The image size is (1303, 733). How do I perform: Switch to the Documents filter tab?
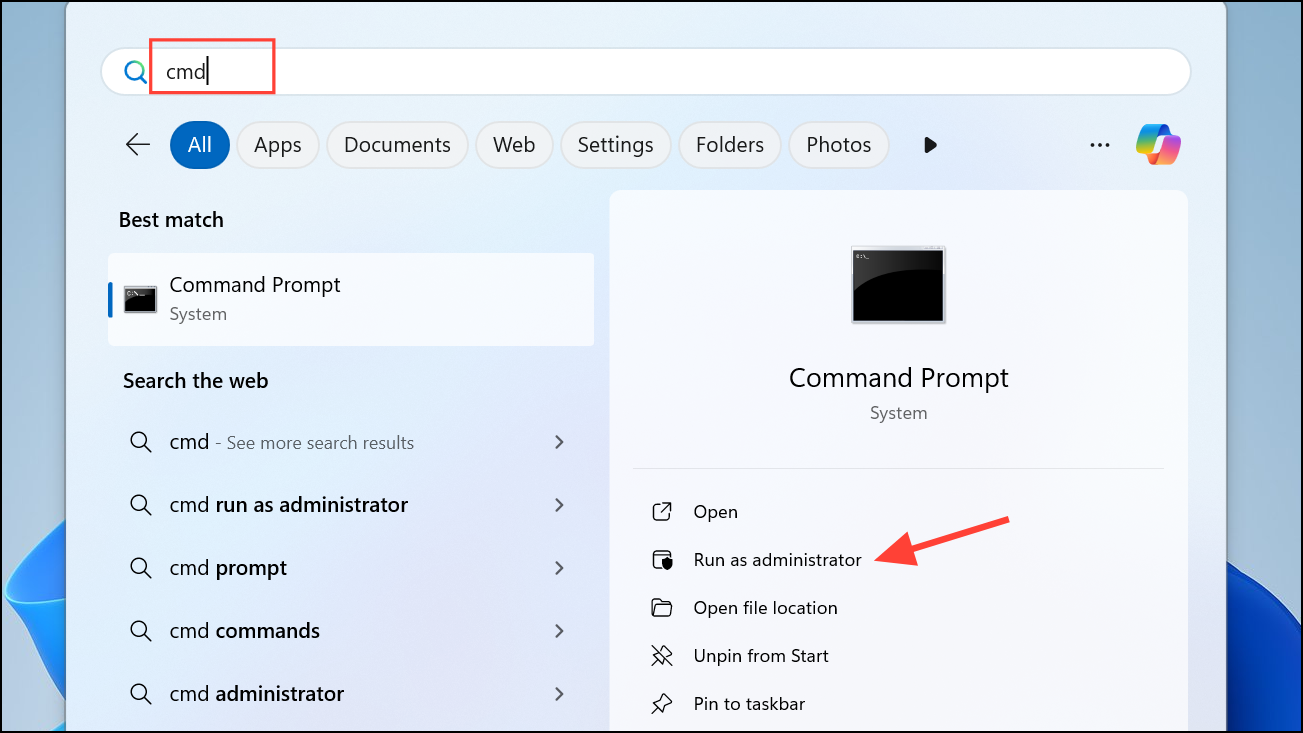397,145
